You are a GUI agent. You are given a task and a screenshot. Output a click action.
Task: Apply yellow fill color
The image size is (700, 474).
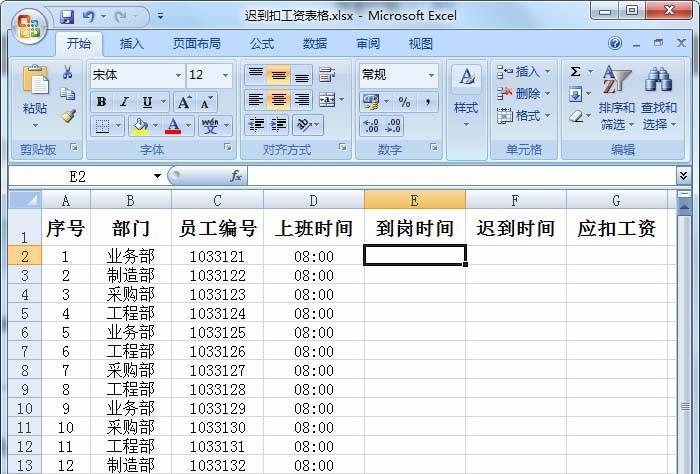pyautogui.click(x=140, y=126)
